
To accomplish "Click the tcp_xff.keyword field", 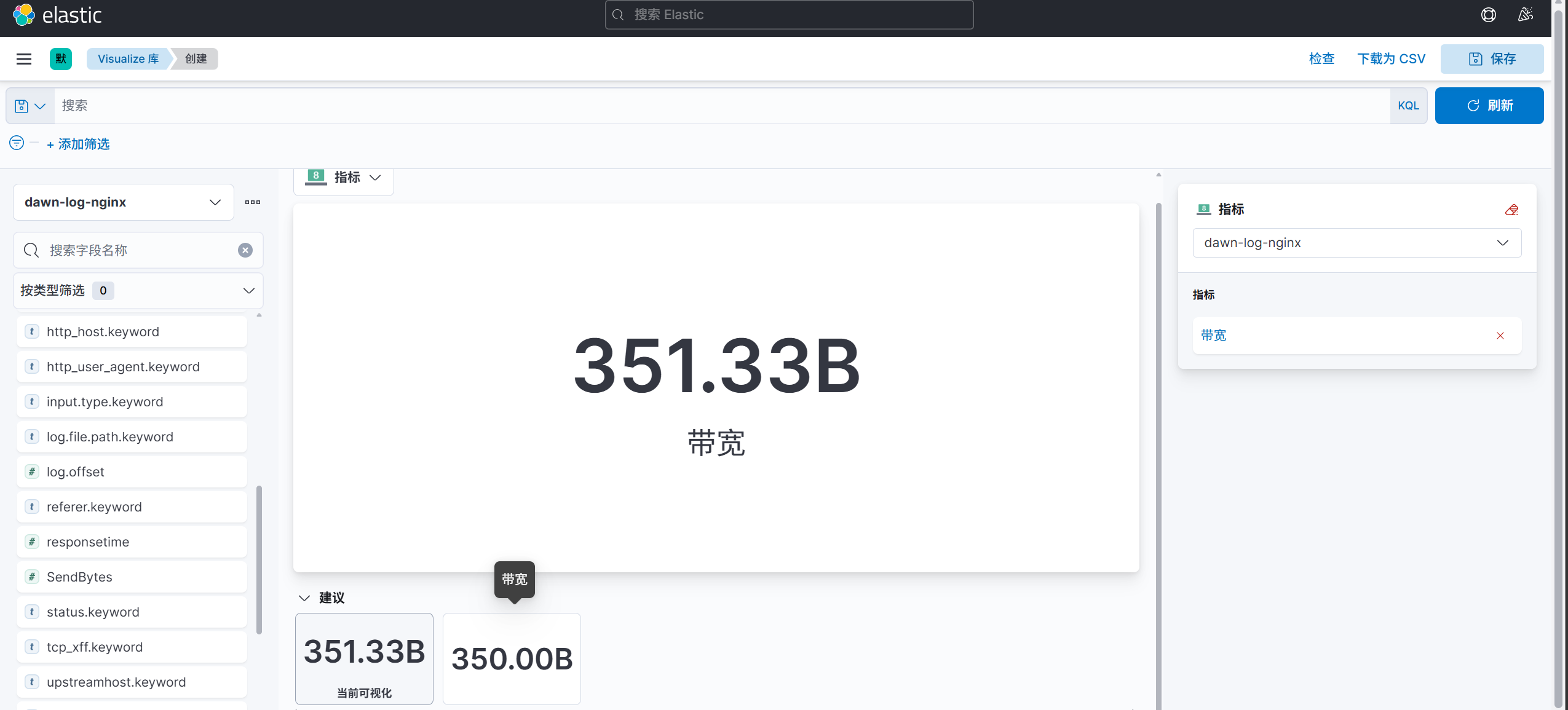I will point(132,647).
